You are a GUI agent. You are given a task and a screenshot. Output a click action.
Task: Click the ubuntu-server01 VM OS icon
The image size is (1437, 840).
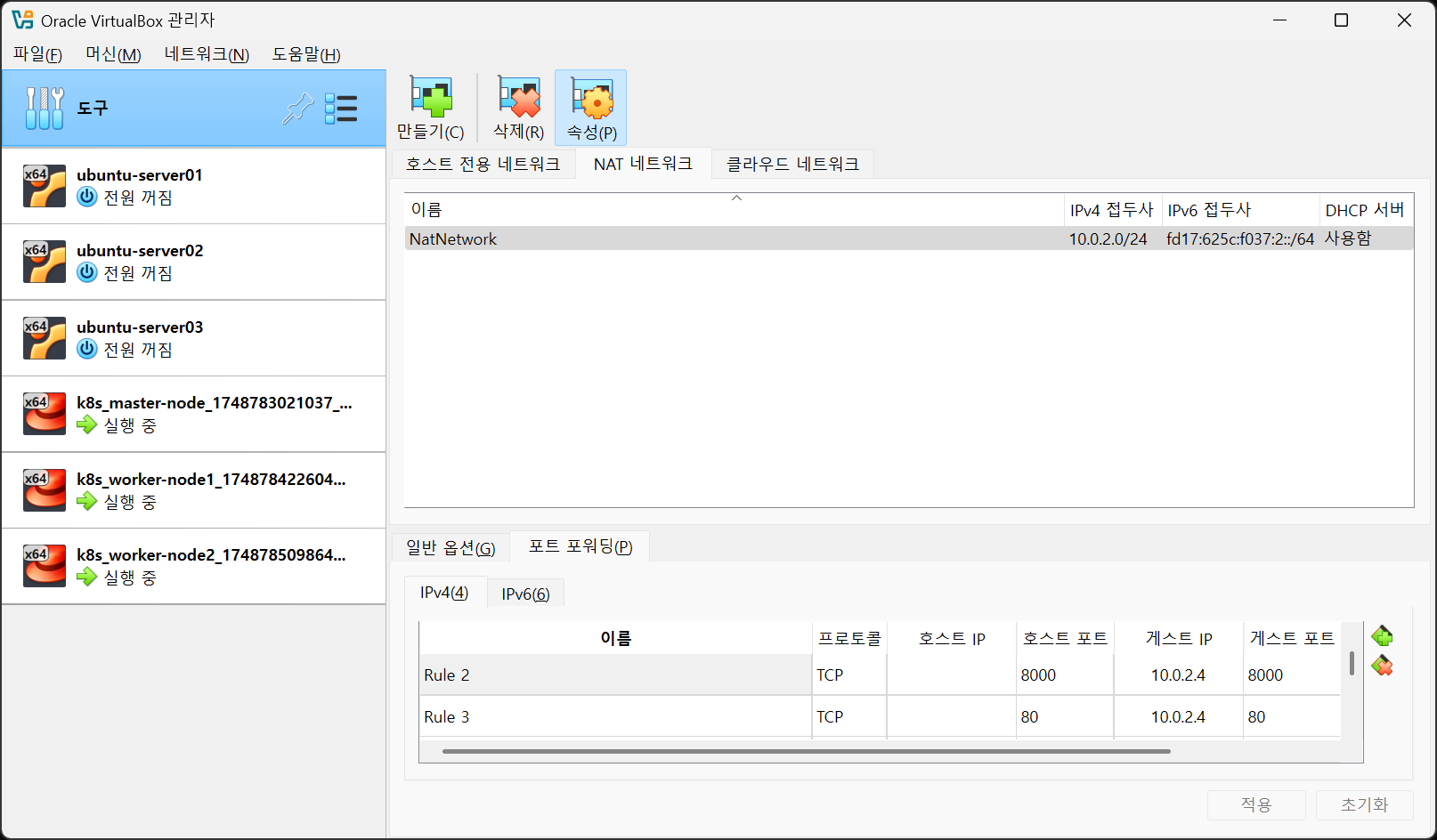click(x=45, y=186)
